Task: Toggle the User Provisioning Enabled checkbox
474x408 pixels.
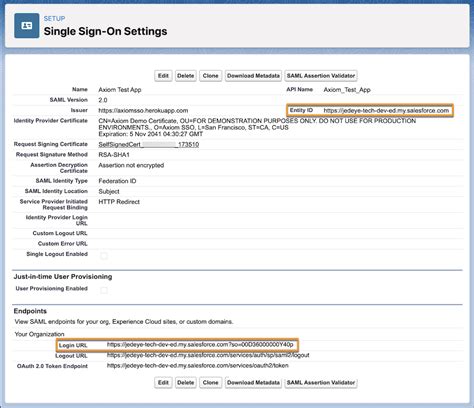Action: click(x=104, y=290)
